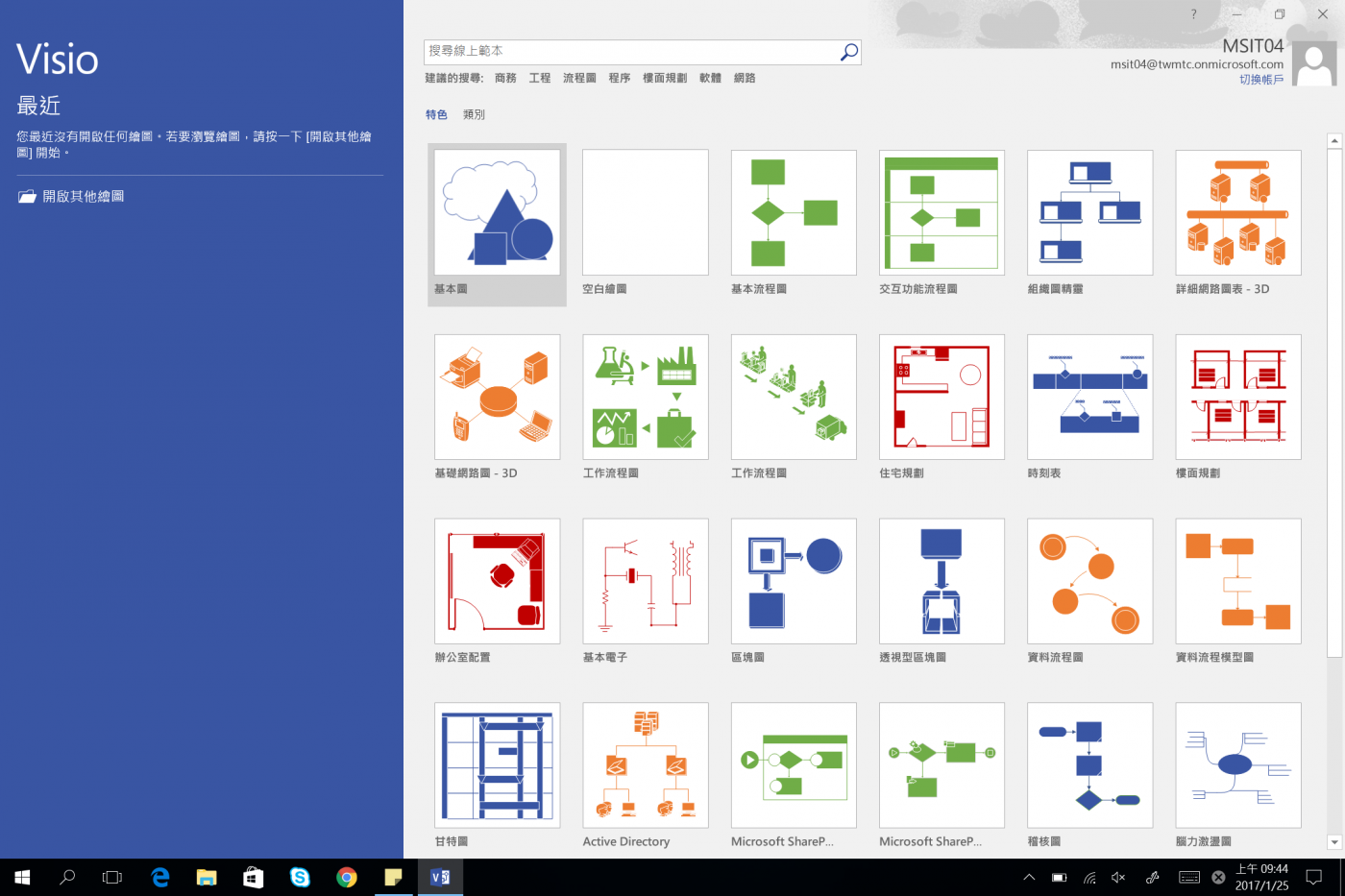
Task: Click the network wifi tray icon
Action: click(1089, 877)
